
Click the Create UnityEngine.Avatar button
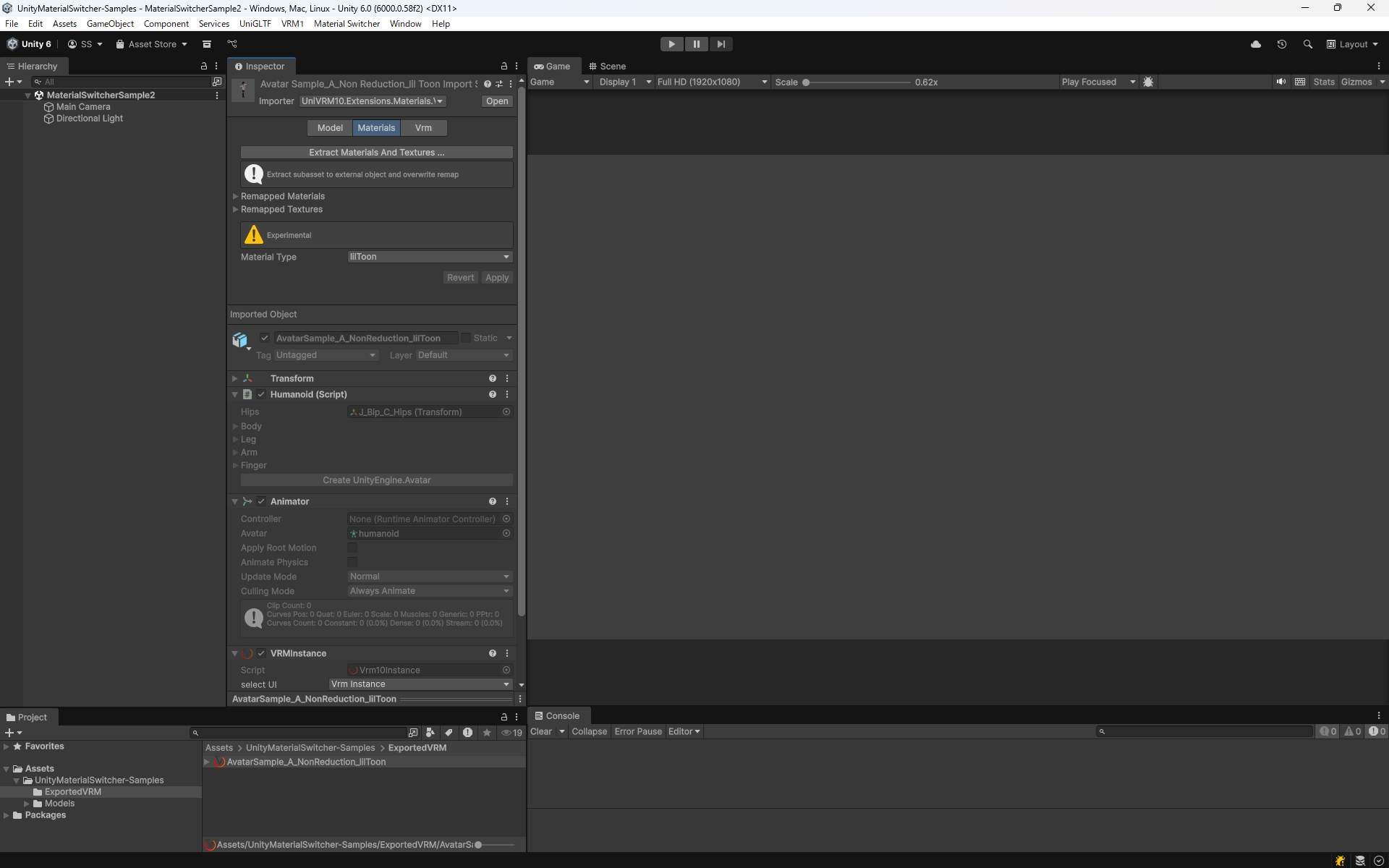pos(376,480)
